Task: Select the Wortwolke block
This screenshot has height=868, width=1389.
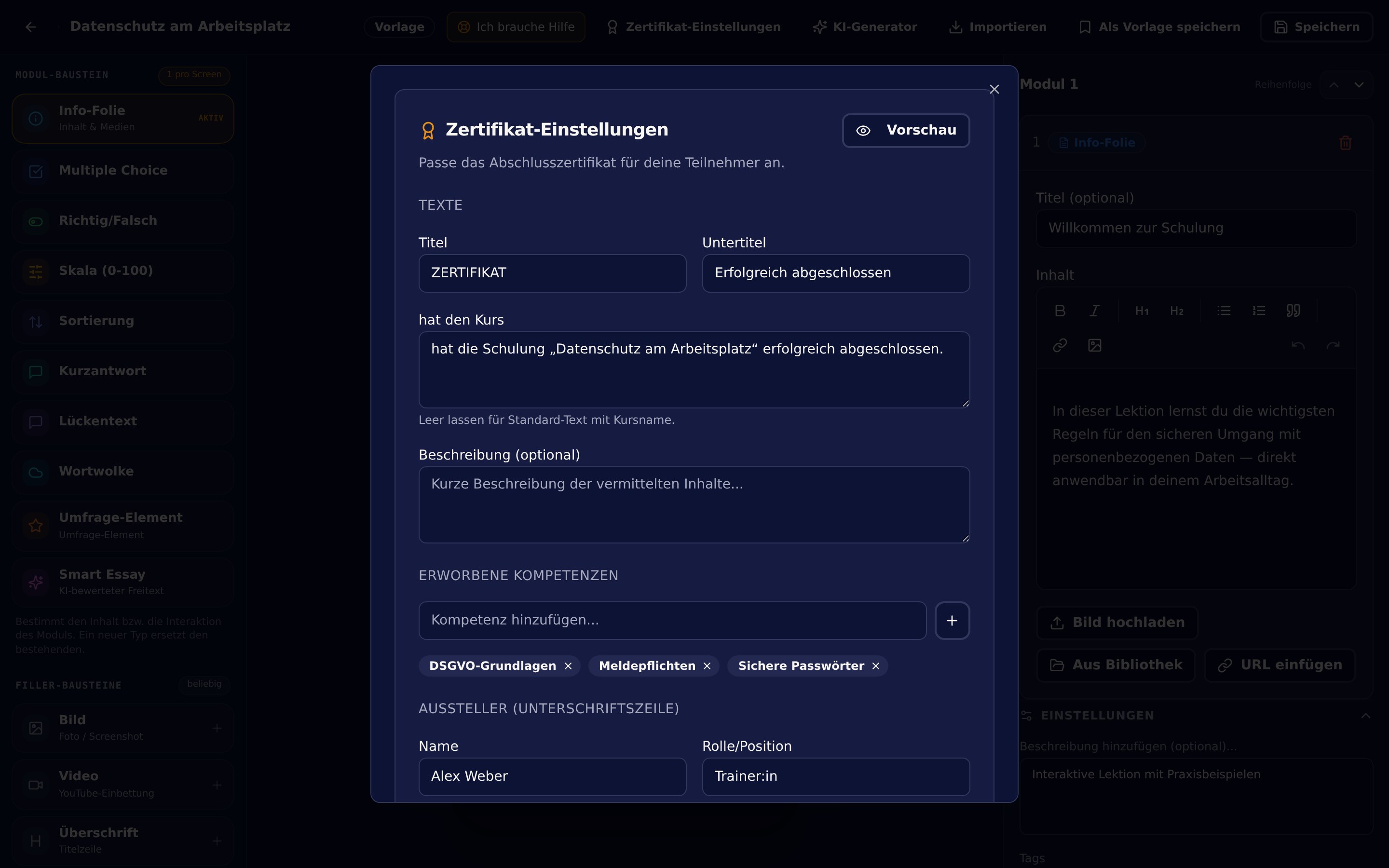Action: tap(123, 472)
